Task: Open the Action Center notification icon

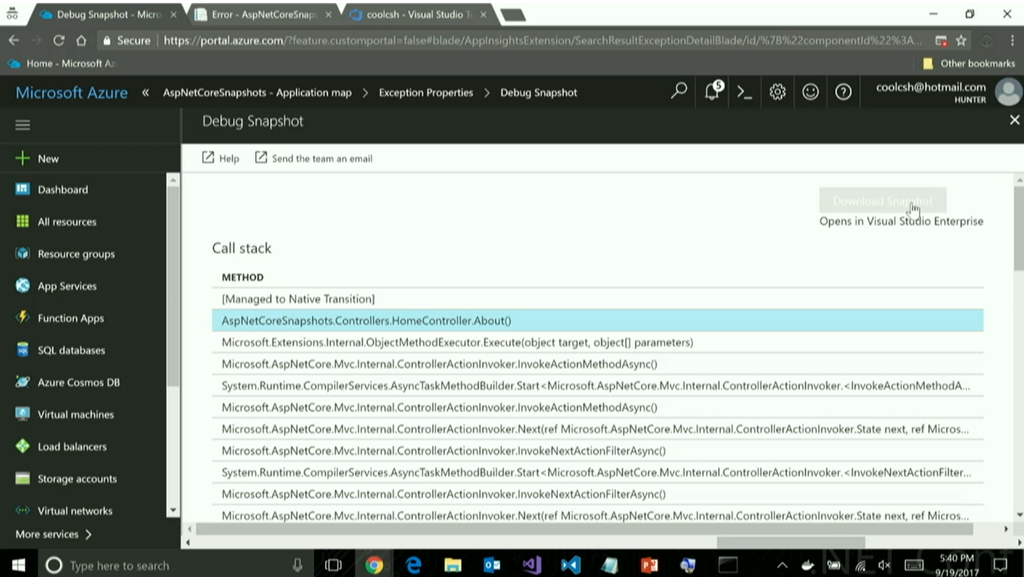Action: point(1000,565)
